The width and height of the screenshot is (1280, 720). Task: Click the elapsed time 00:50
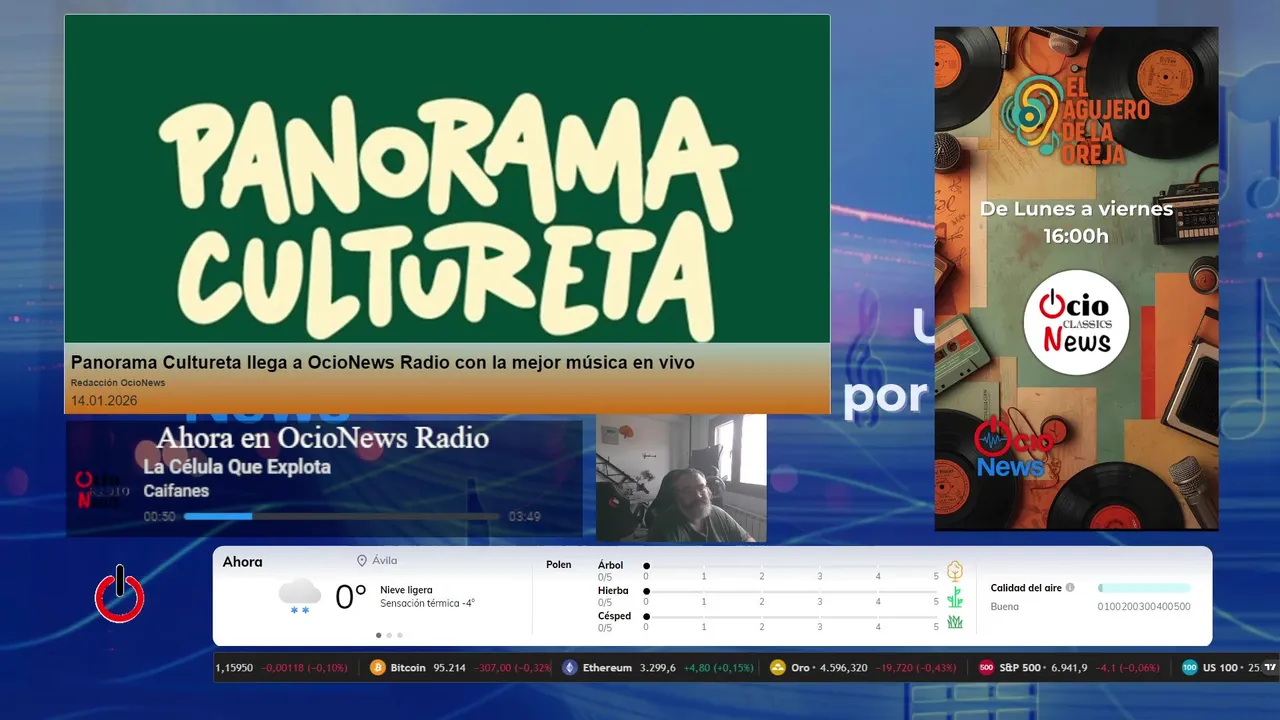(x=159, y=517)
